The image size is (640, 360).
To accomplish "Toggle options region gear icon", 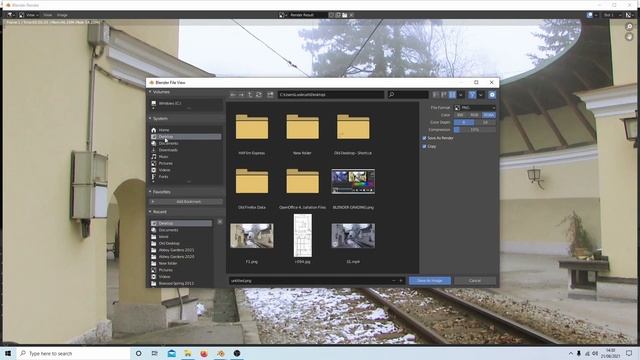I will (492, 95).
